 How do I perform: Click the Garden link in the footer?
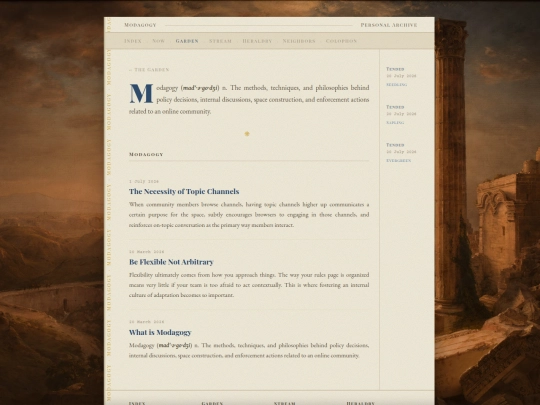coord(212,403)
